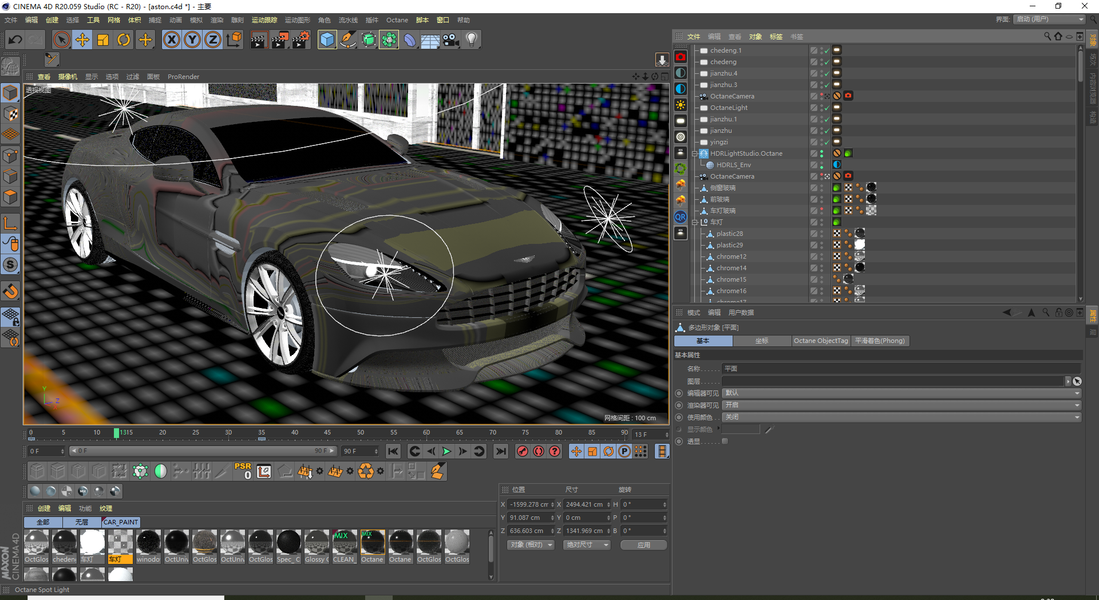1099x600 pixels.
Task: Click the 应用 apply button
Action: (643, 545)
